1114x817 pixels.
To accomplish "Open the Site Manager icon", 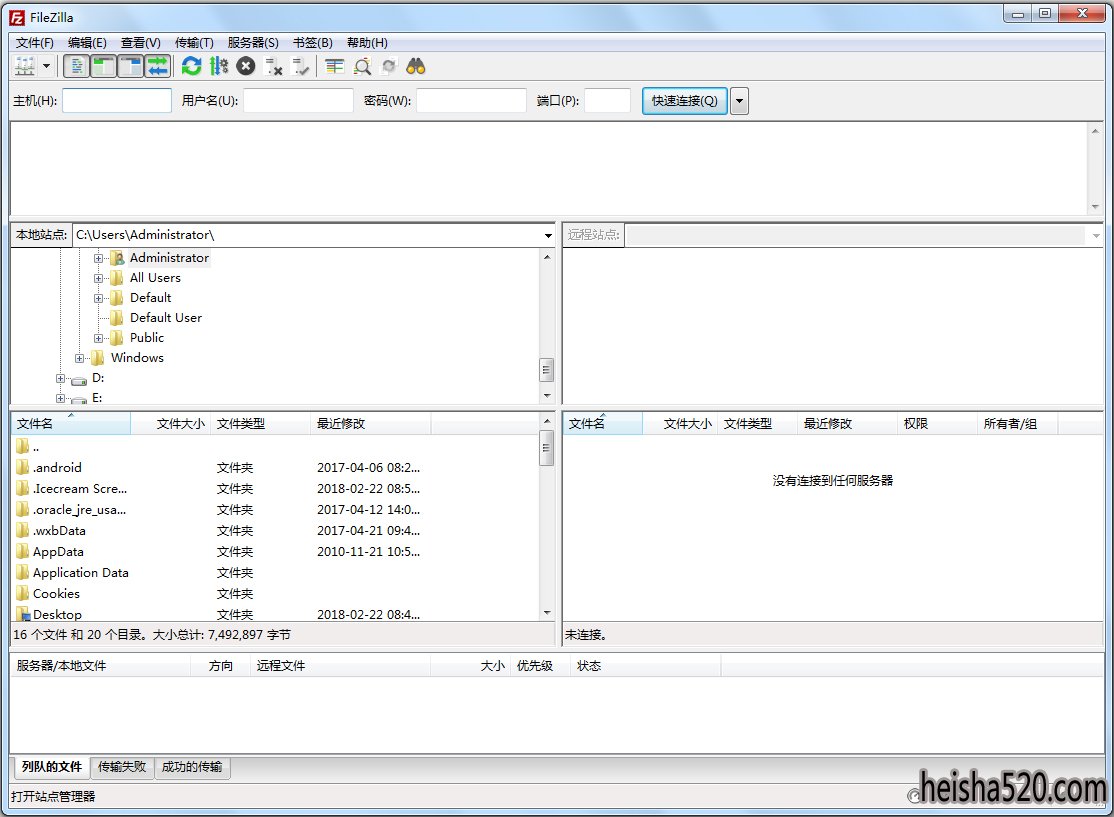I will (x=25, y=67).
